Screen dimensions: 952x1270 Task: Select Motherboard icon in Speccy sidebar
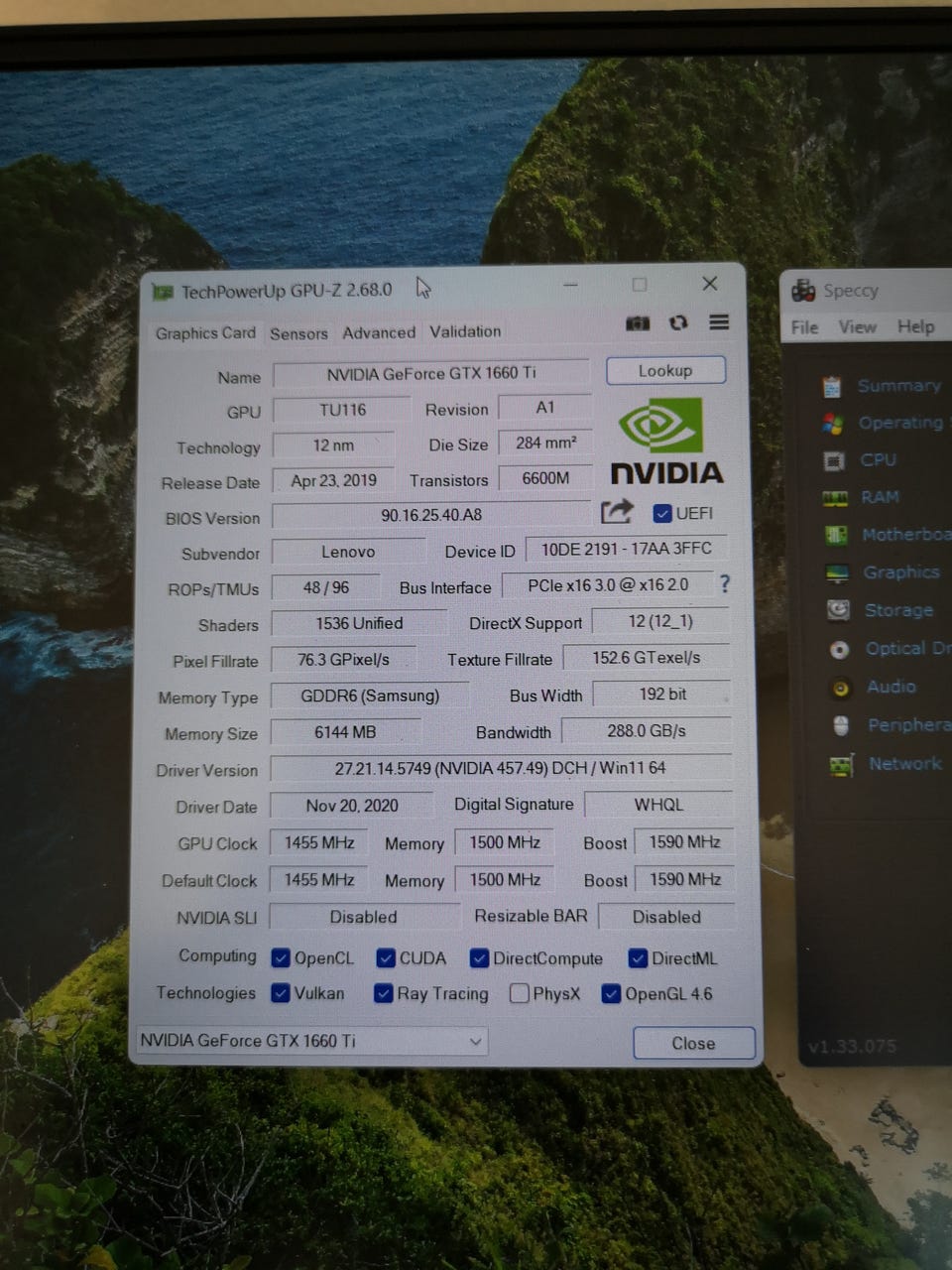click(837, 536)
